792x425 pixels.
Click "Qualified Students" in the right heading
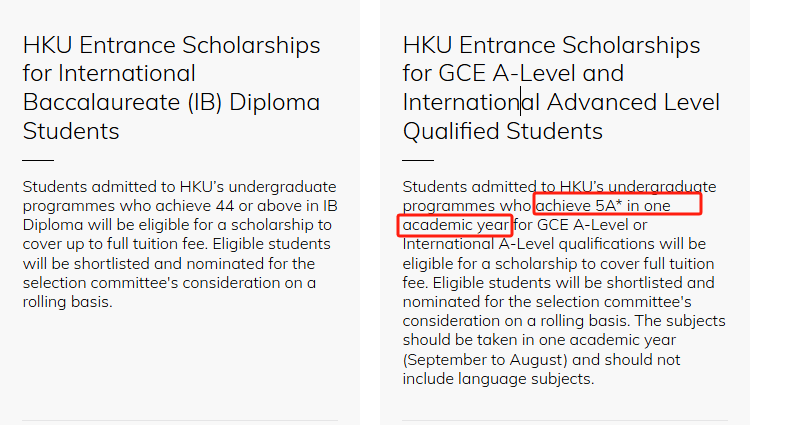[503, 131]
